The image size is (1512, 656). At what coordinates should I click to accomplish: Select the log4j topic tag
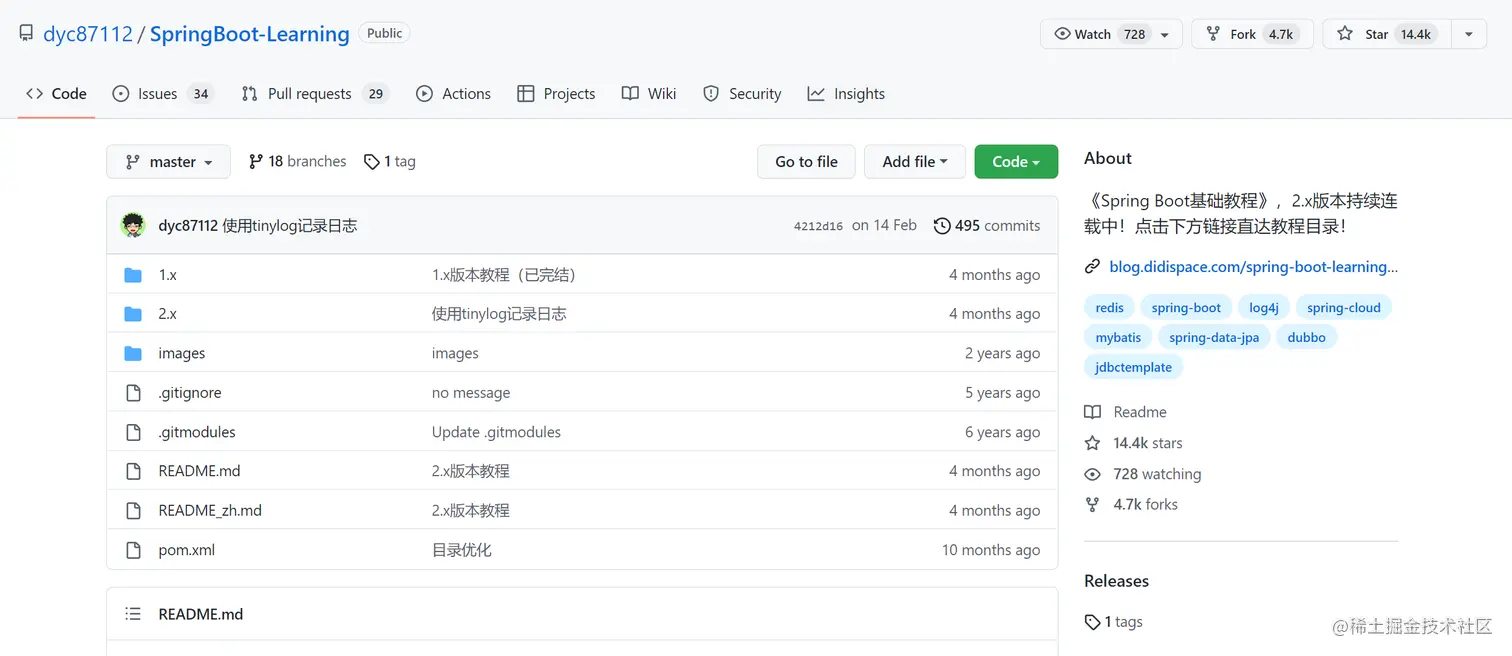[1264, 308]
